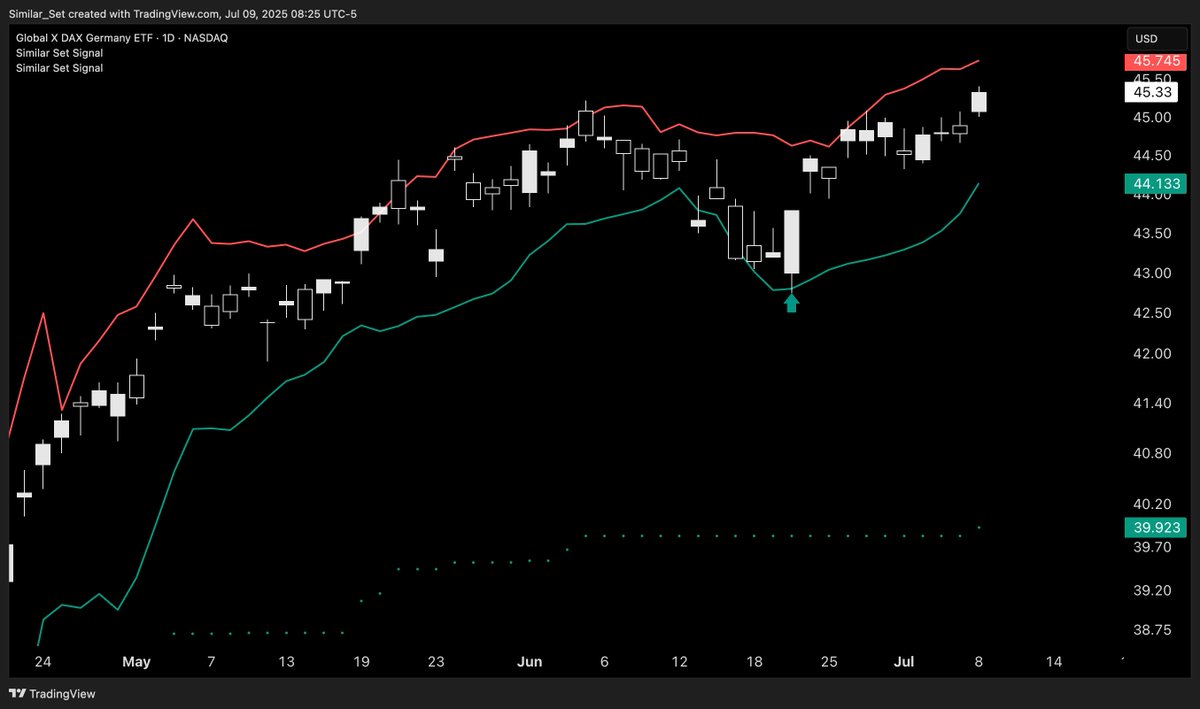Click the May label on time axis
1200x709 pixels.
click(x=136, y=662)
